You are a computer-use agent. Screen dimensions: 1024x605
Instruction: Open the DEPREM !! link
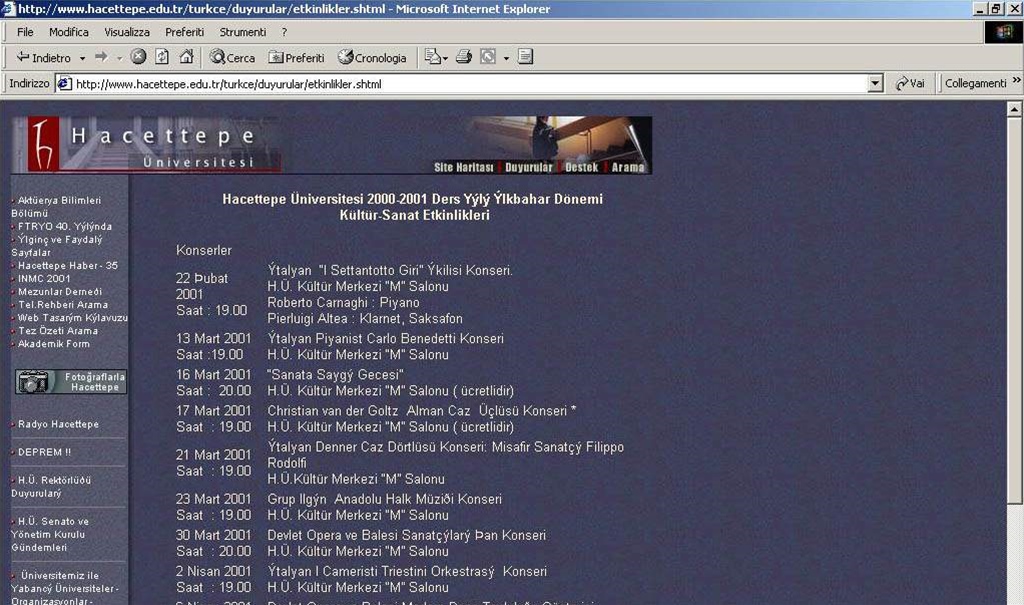coord(44,452)
